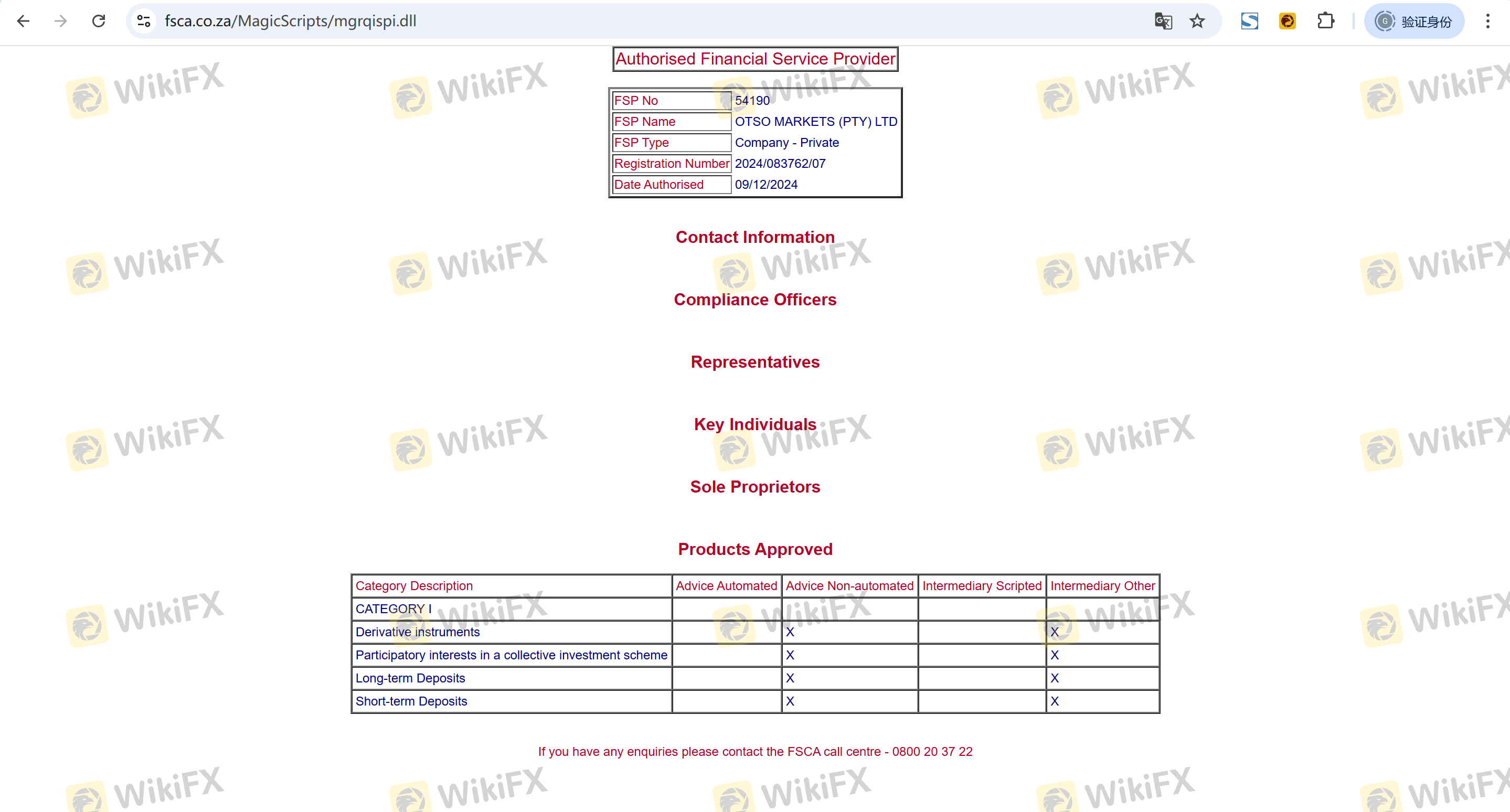Click the browser back arrow

coord(24,21)
